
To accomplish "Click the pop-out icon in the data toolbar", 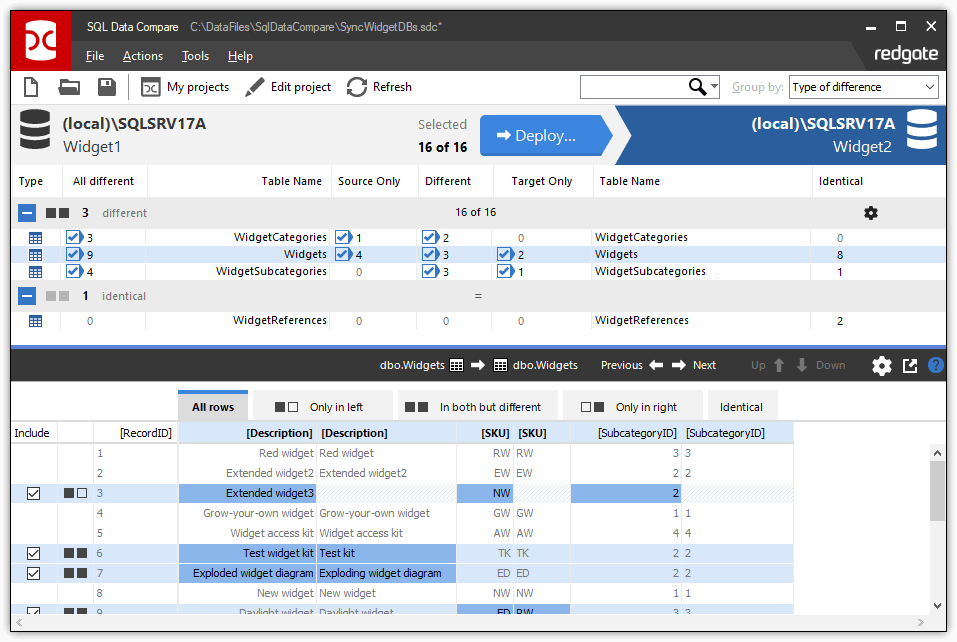I will (910, 366).
